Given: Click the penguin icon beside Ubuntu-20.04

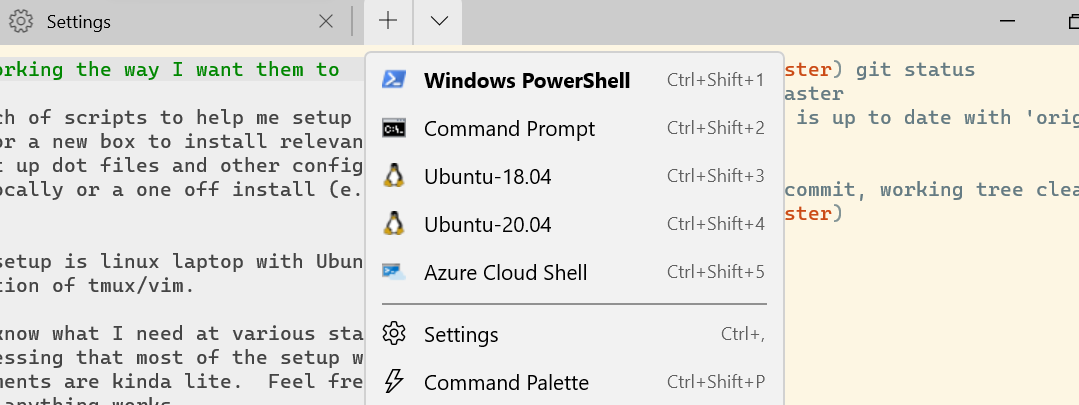Looking at the screenshot, I should tap(394, 224).
